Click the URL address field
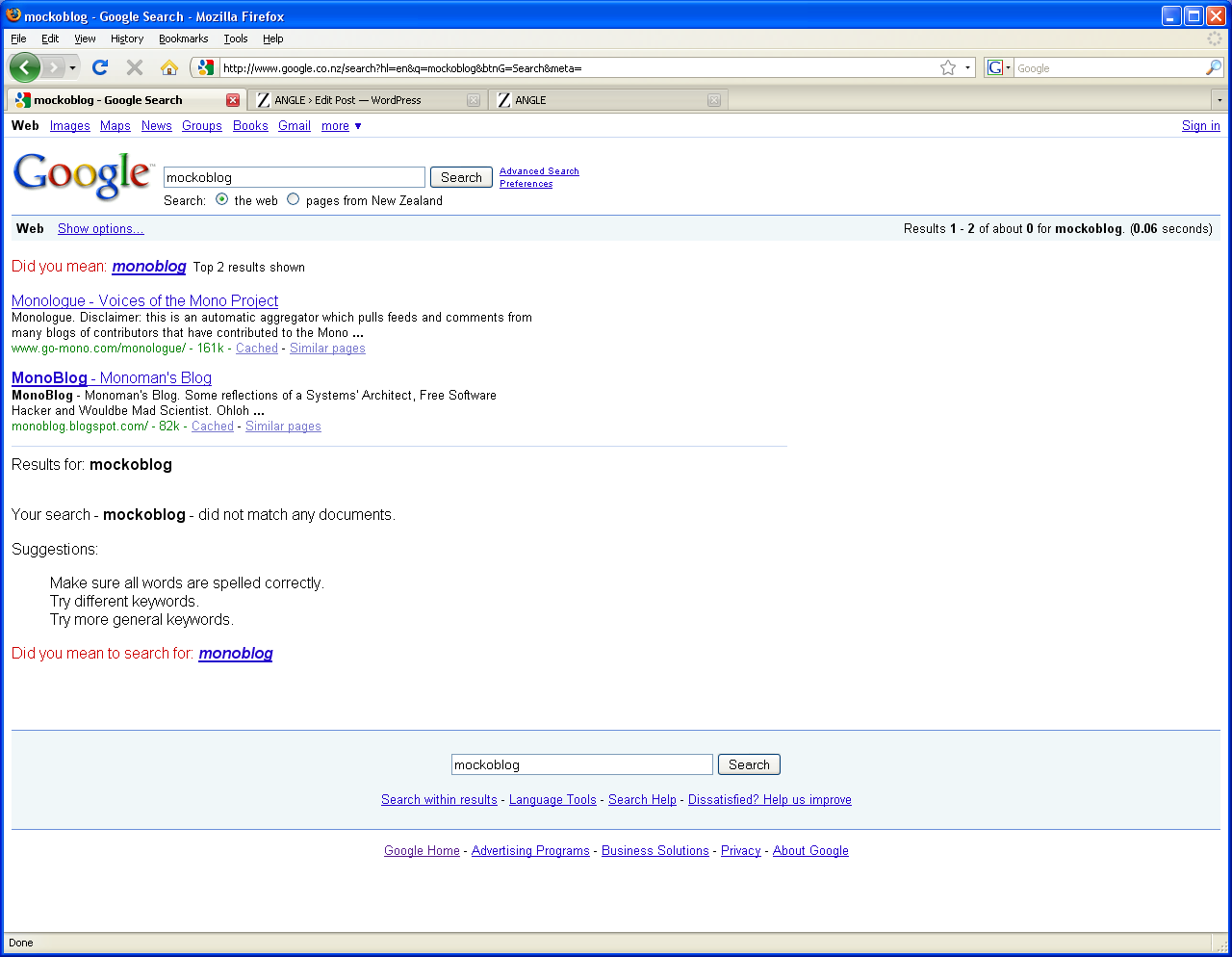 coord(577,68)
